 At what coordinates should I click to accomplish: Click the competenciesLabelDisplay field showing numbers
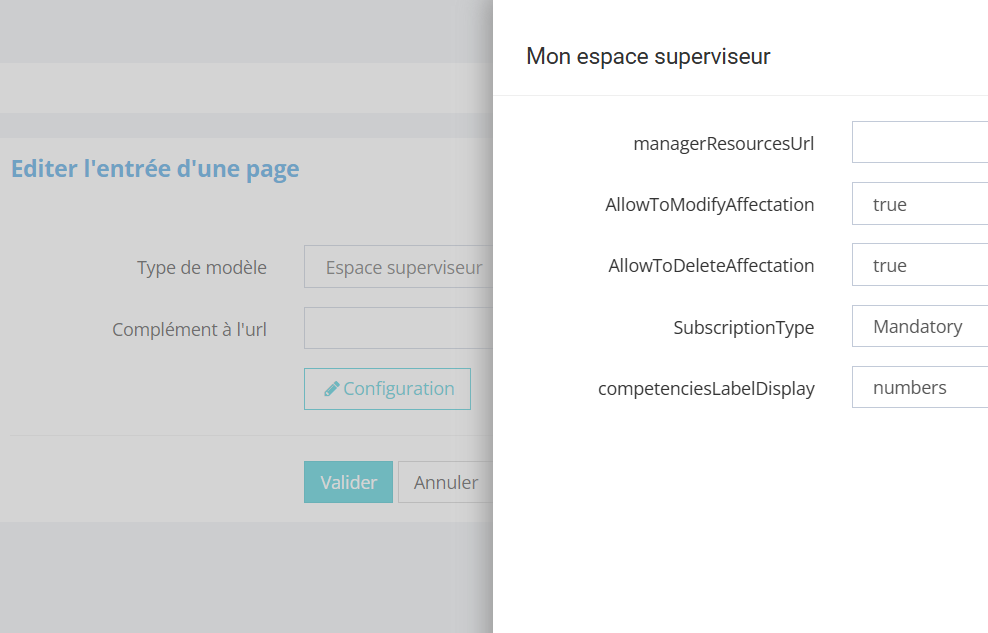tap(920, 387)
